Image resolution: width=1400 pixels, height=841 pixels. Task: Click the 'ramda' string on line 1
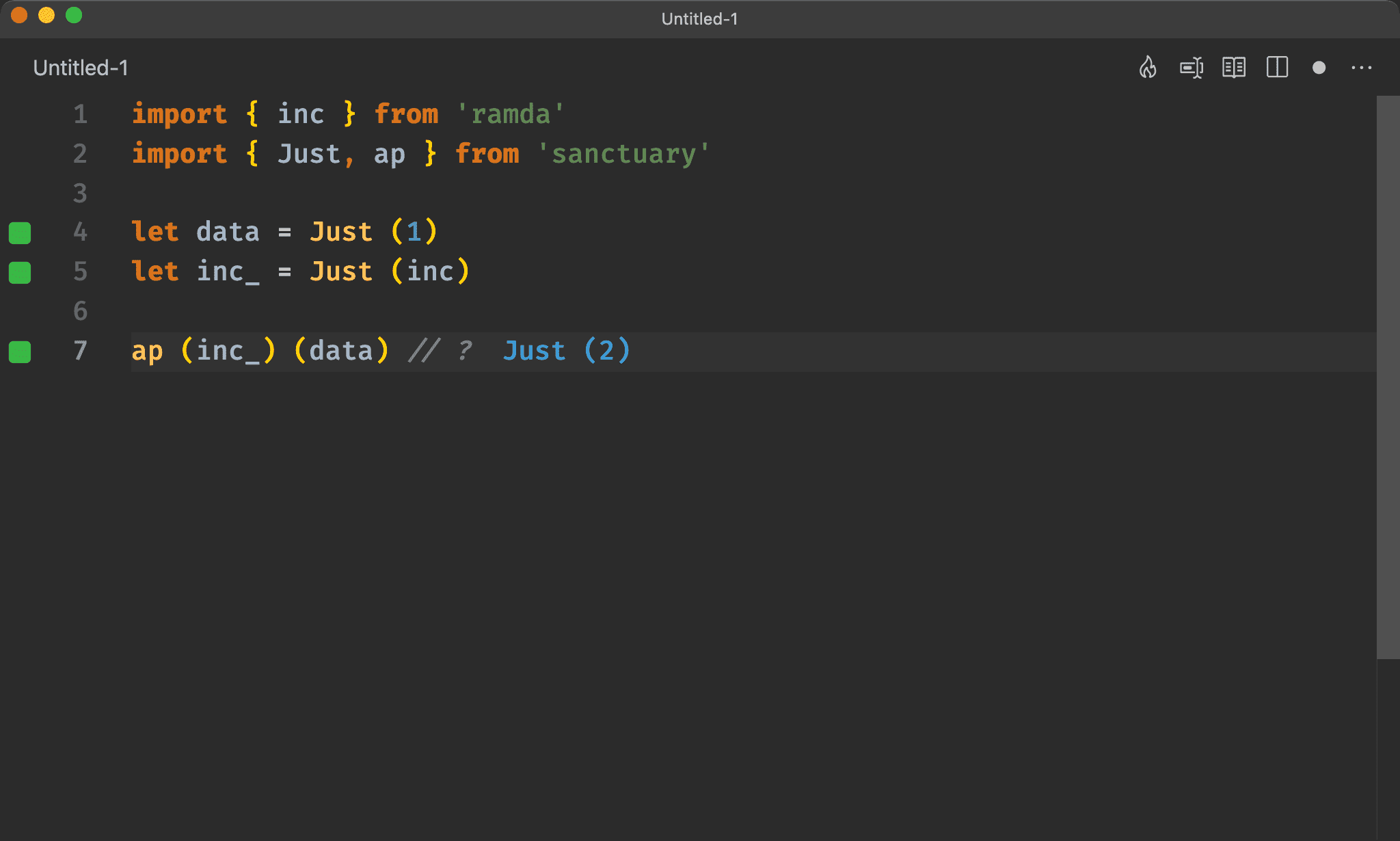coord(511,114)
